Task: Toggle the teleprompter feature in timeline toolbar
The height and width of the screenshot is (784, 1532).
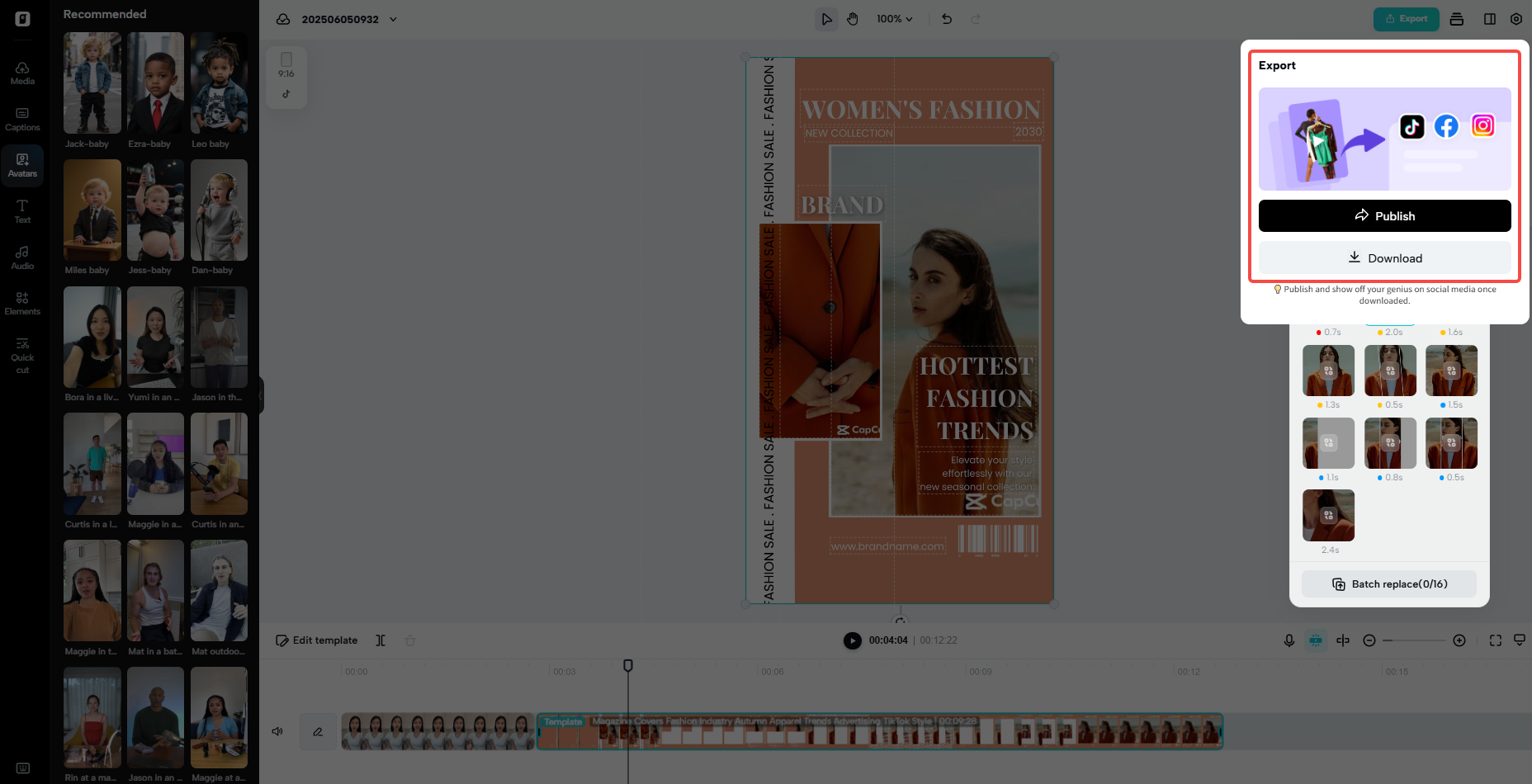Action: tap(1316, 640)
